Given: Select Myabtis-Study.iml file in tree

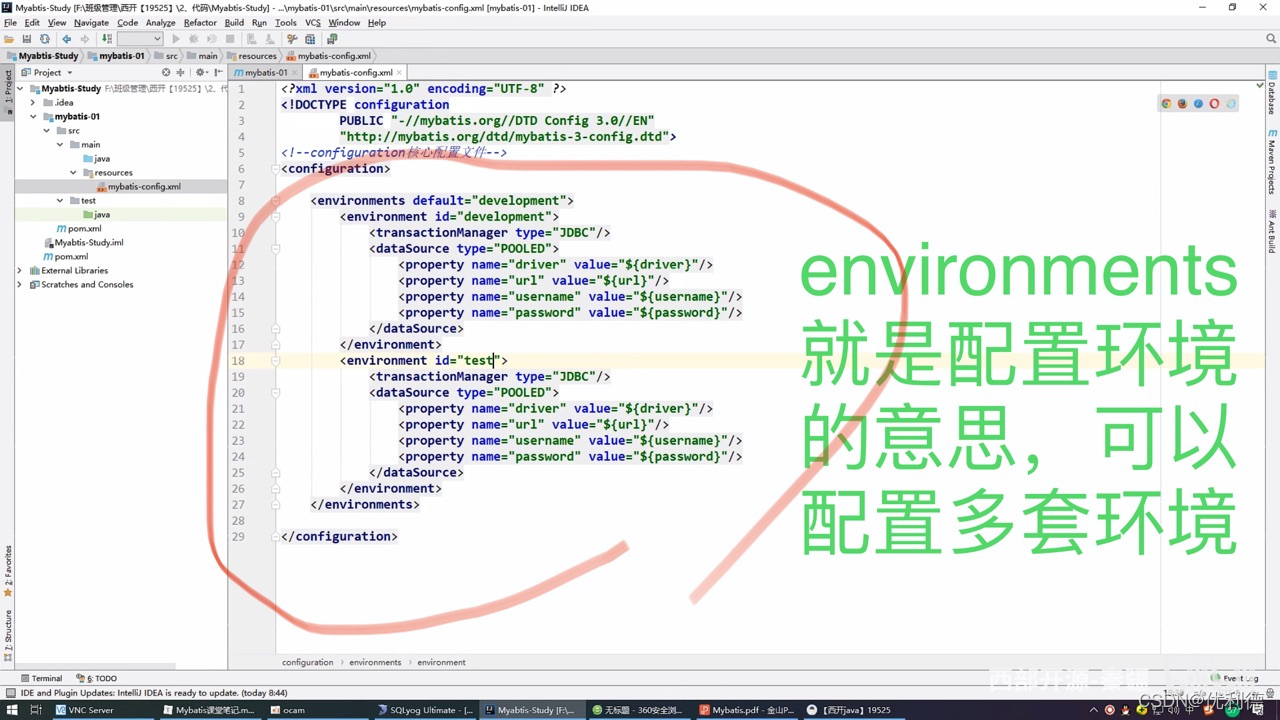Looking at the screenshot, I should point(82,242).
